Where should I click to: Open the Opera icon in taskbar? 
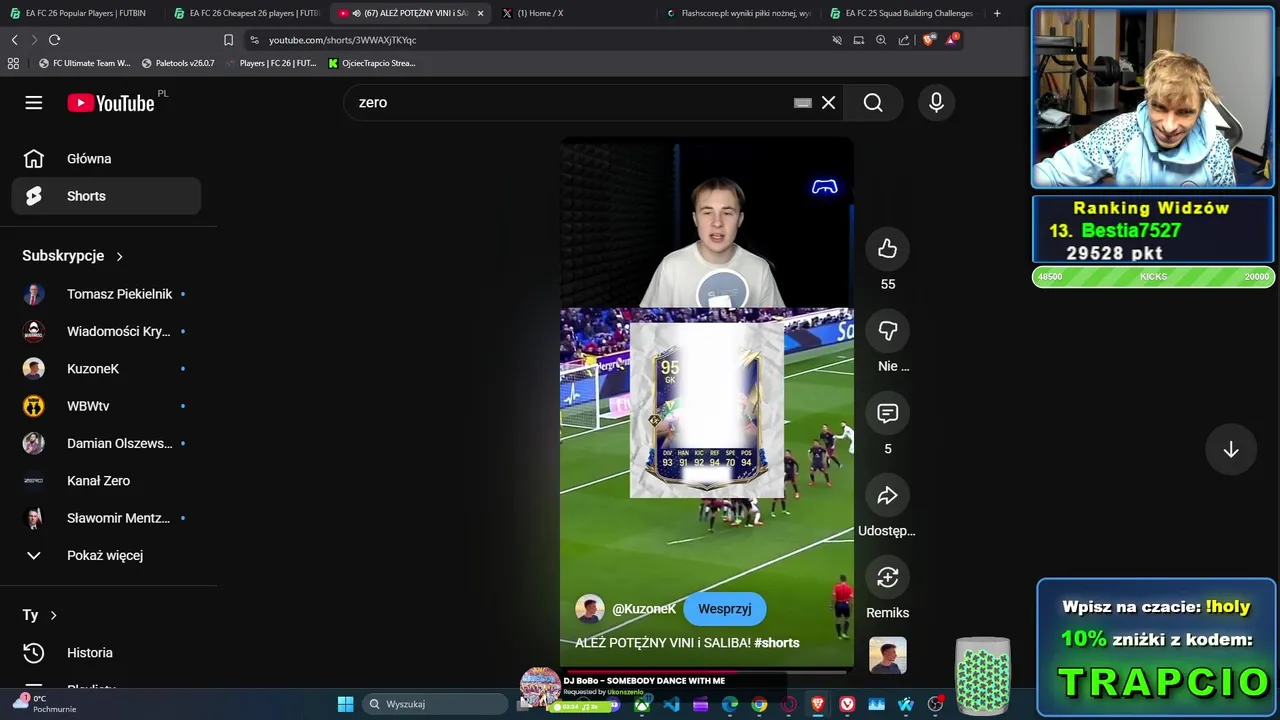pyautogui.click(x=788, y=704)
